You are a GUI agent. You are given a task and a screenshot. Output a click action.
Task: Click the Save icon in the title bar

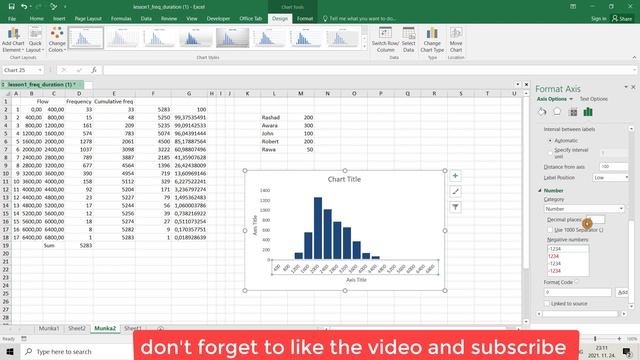11,7
